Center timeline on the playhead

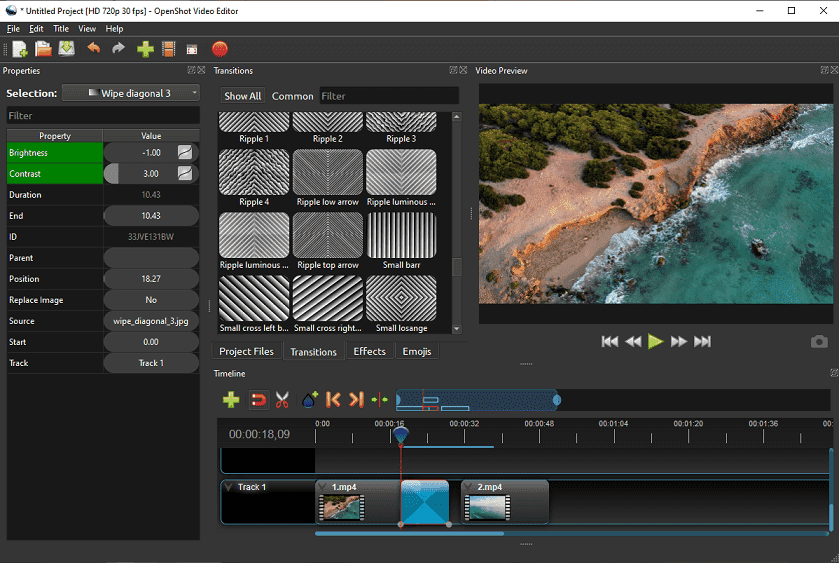(379, 400)
